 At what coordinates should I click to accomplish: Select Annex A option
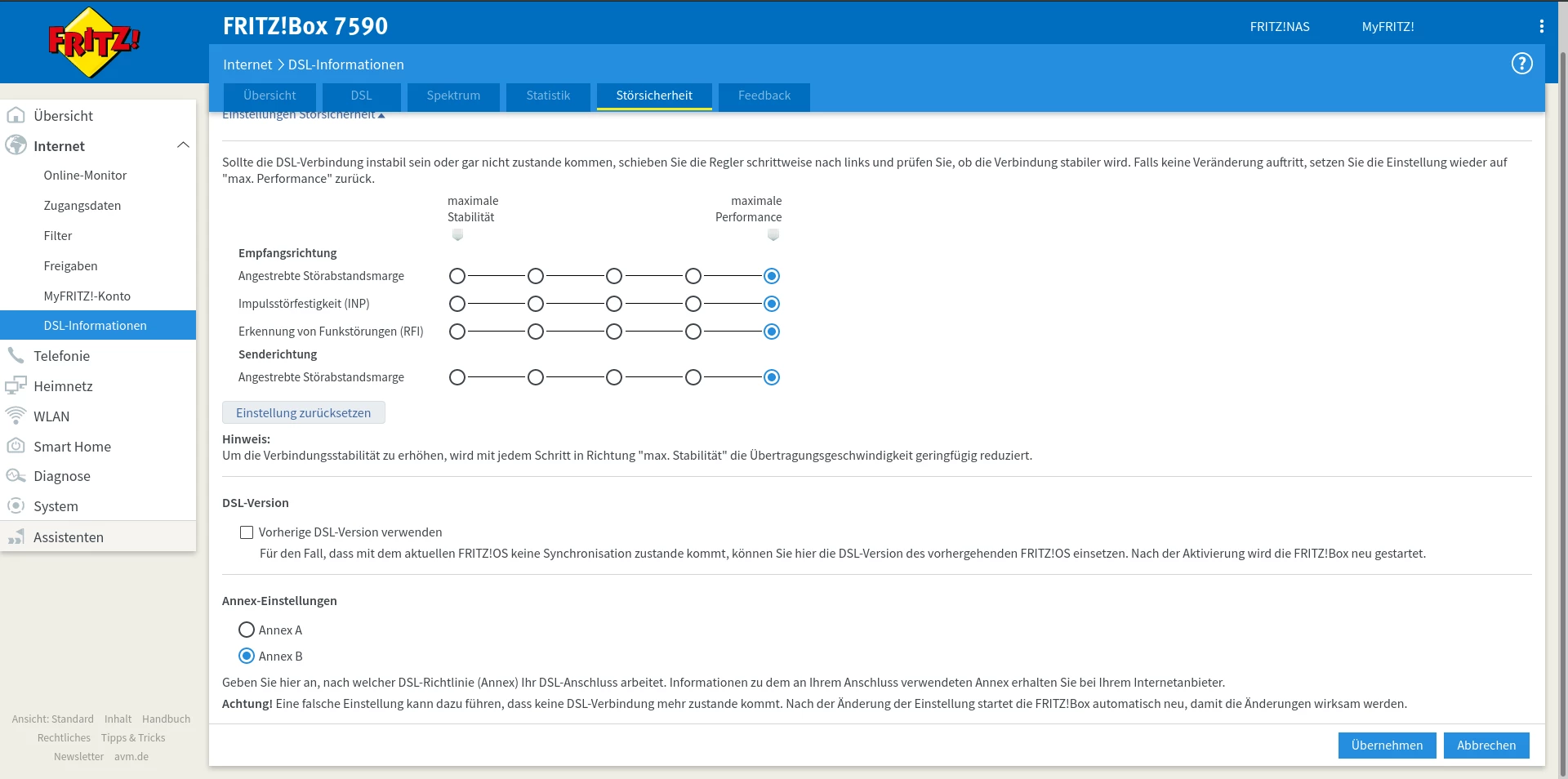point(247,630)
